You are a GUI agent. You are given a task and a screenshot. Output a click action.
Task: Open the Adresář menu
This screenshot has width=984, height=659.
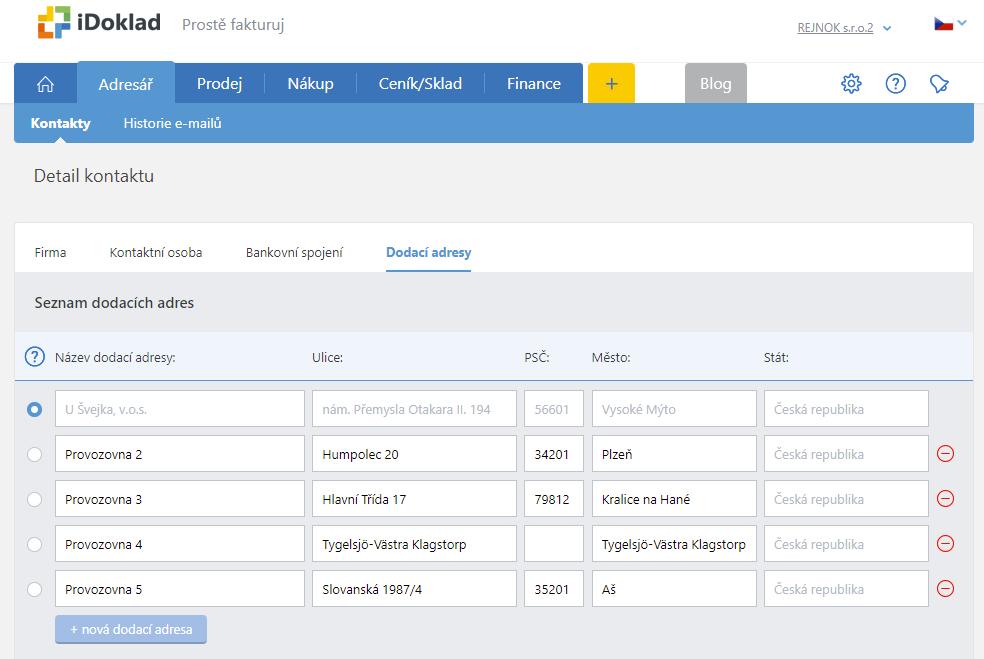[126, 83]
